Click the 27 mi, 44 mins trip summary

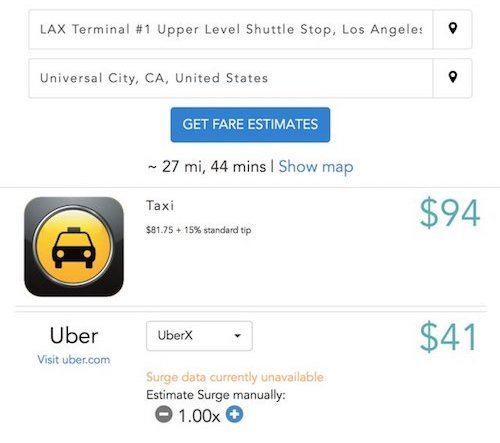pyautogui.click(x=207, y=166)
